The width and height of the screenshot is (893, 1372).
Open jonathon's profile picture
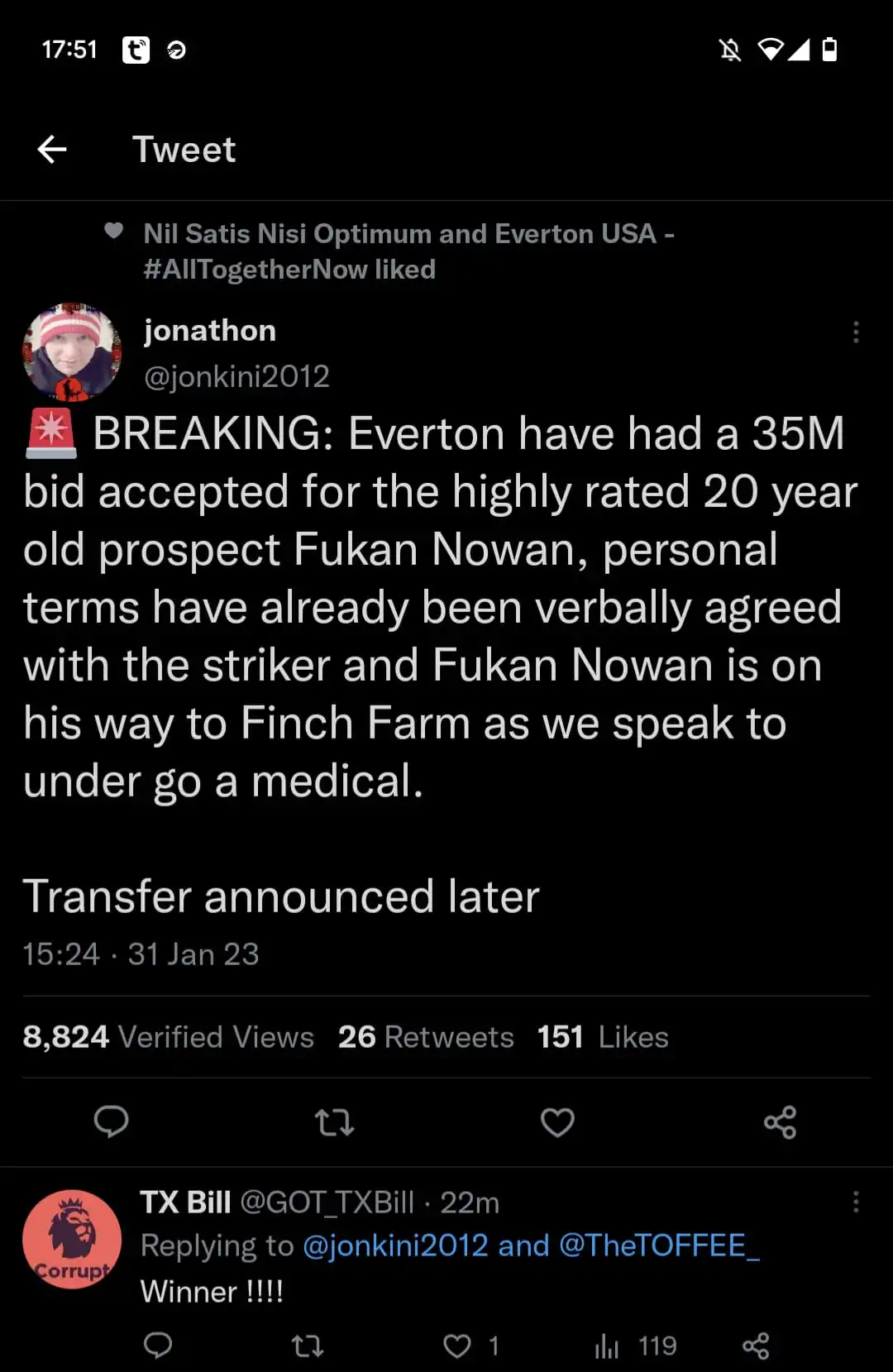pos(72,352)
